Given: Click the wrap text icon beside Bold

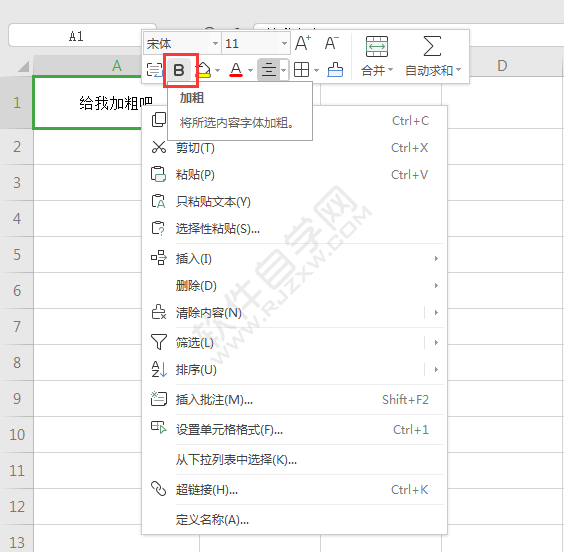Looking at the screenshot, I should pos(155,70).
